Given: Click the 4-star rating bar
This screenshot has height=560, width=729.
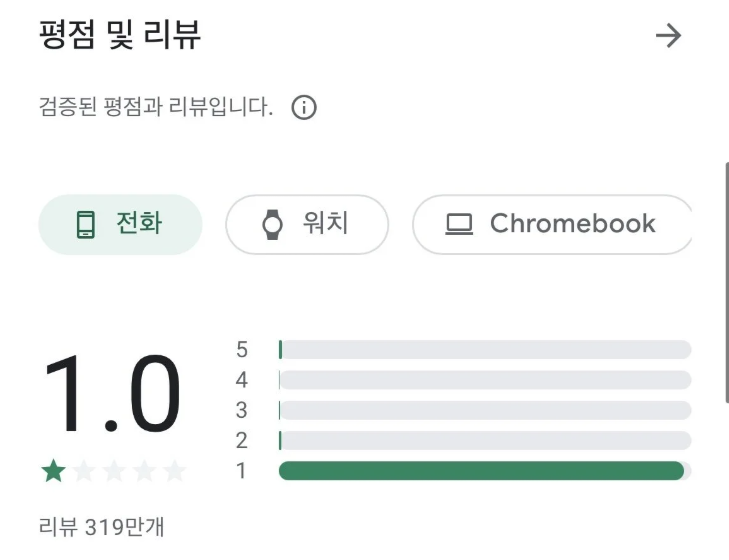Looking at the screenshot, I should 485,380.
